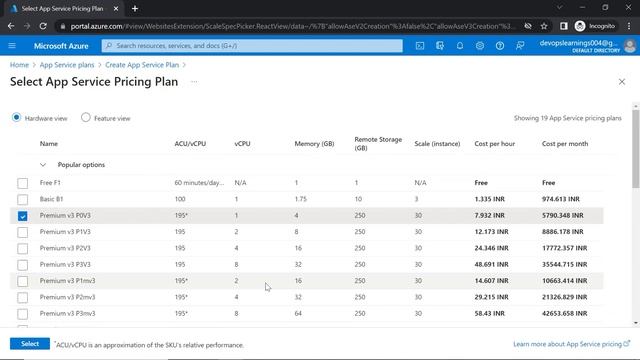Check the Premium v3 P1V3 checkbox

(22, 232)
